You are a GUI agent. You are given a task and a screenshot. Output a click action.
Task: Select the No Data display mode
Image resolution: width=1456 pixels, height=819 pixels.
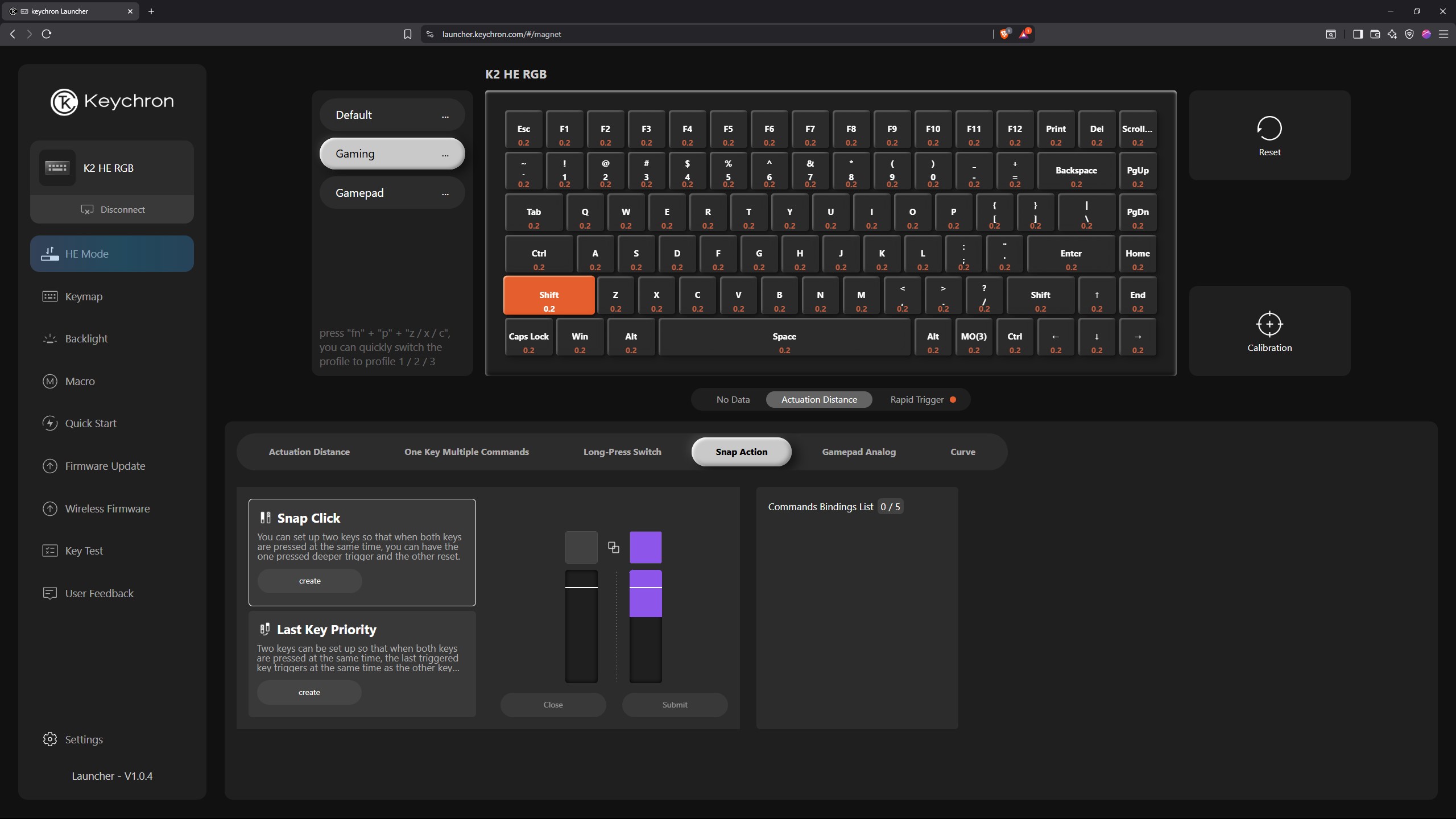tap(733, 399)
